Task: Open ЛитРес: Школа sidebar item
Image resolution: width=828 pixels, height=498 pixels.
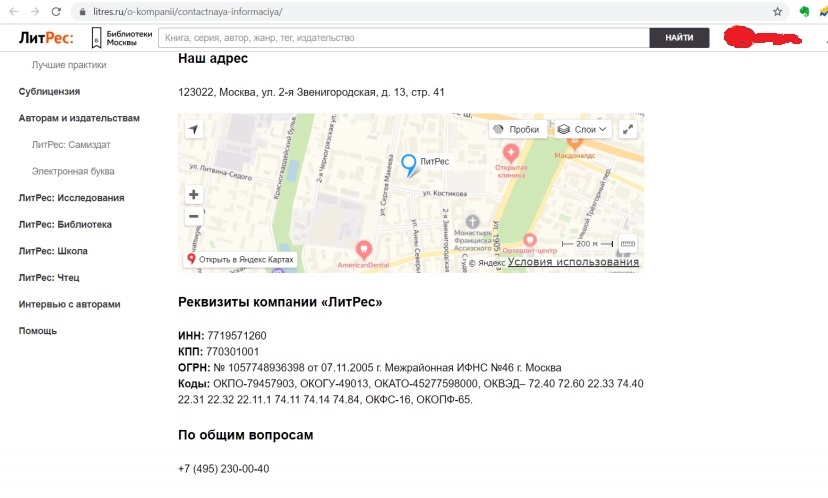Action: click(53, 251)
